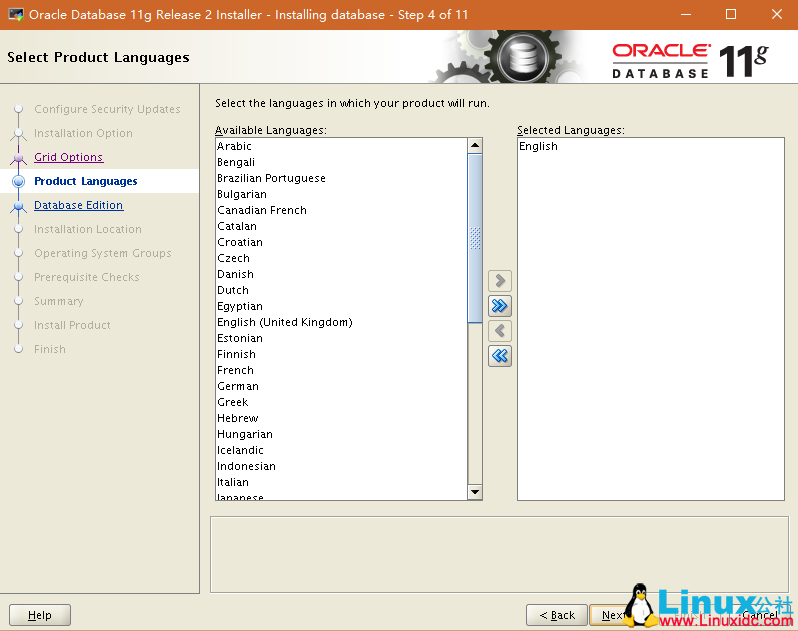Select Egyptian in Available Languages

341,306
